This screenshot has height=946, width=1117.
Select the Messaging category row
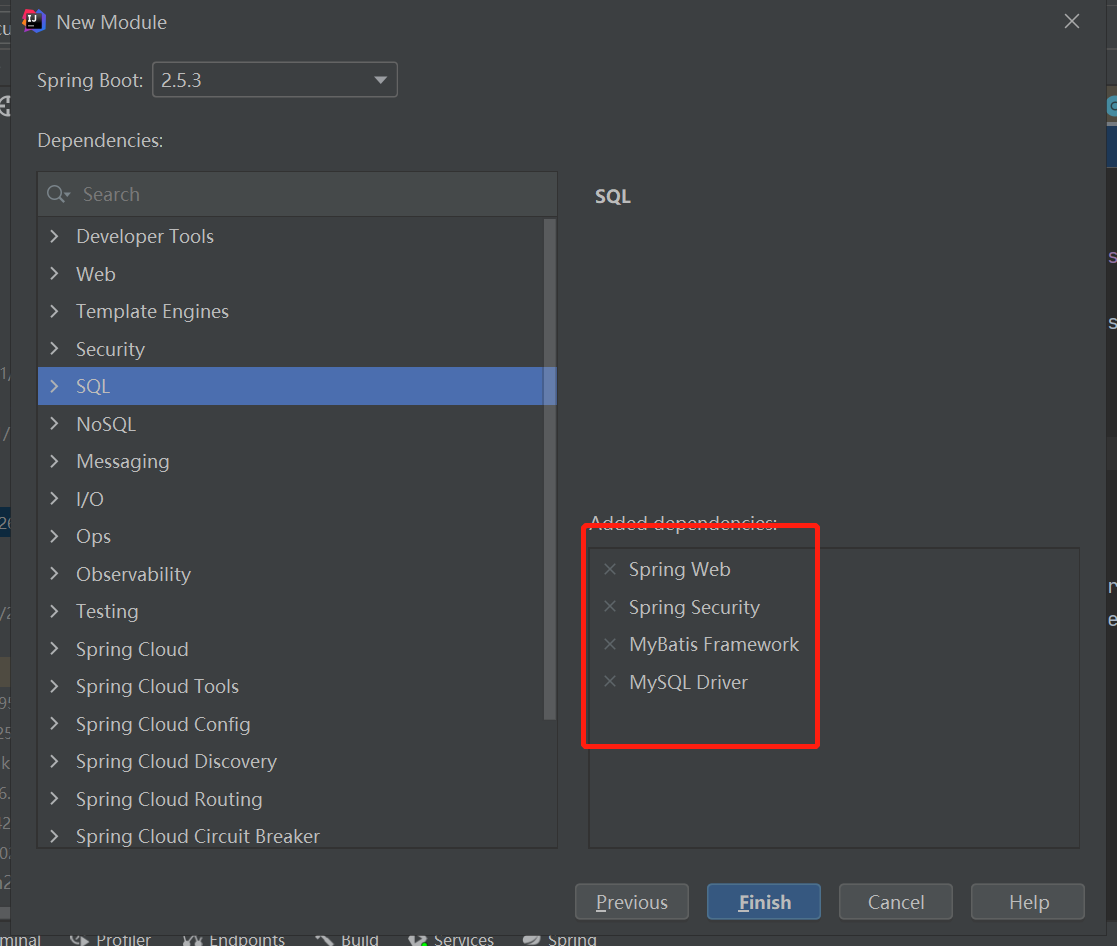click(291, 461)
